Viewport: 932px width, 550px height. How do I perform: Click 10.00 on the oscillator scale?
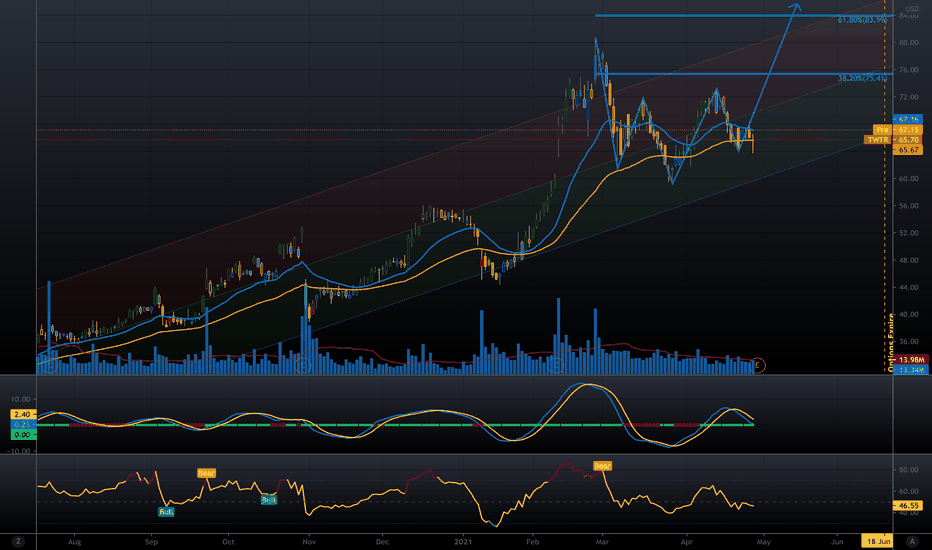20,400
